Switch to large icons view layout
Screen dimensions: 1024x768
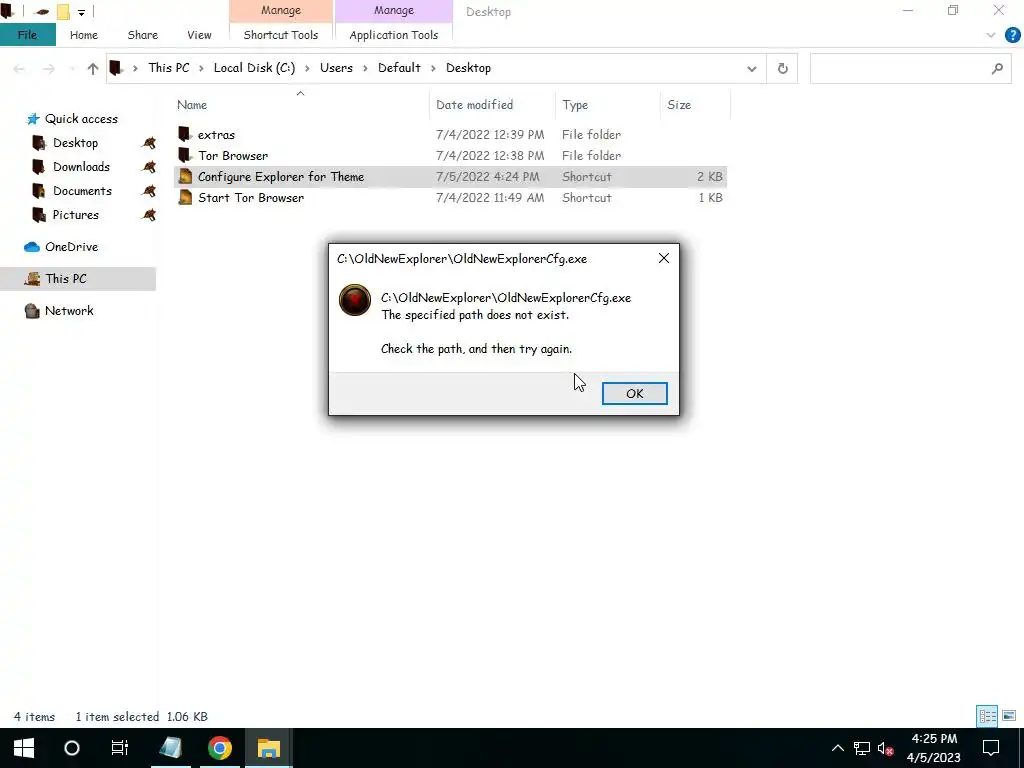[1009, 716]
